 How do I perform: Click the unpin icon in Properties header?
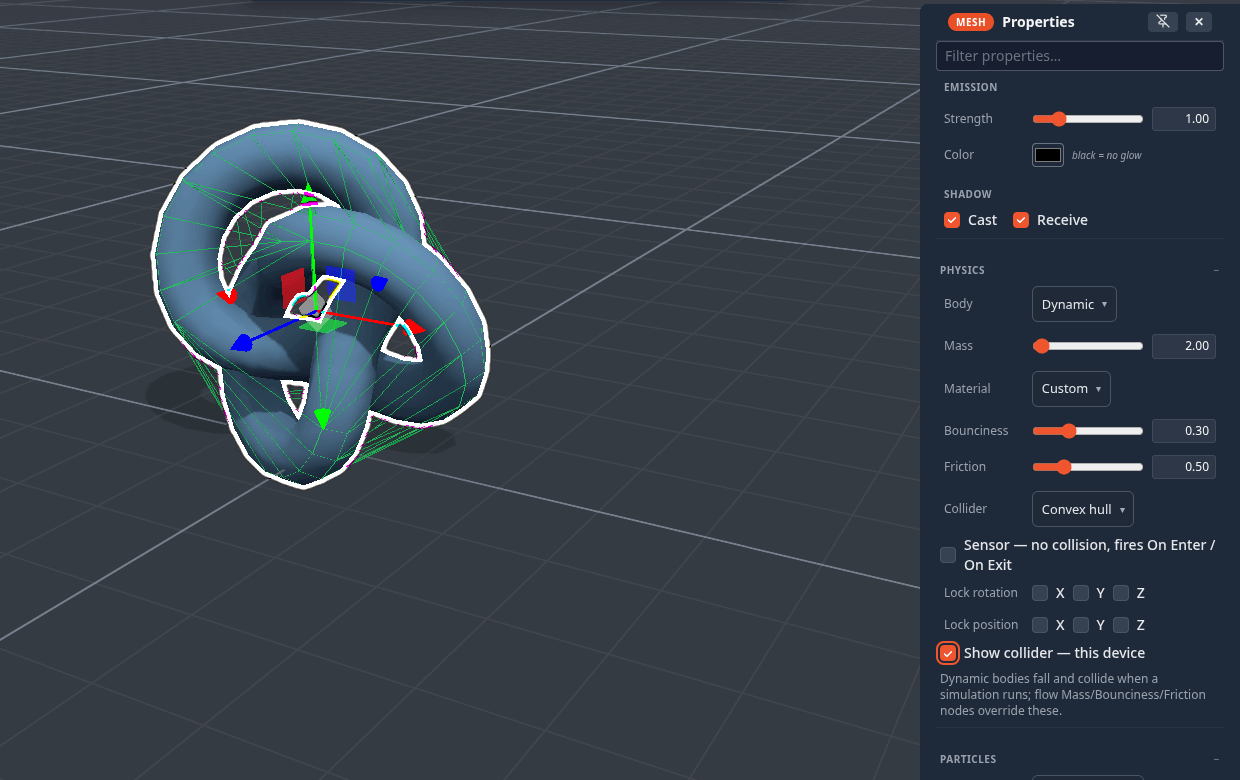(1163, 21)
